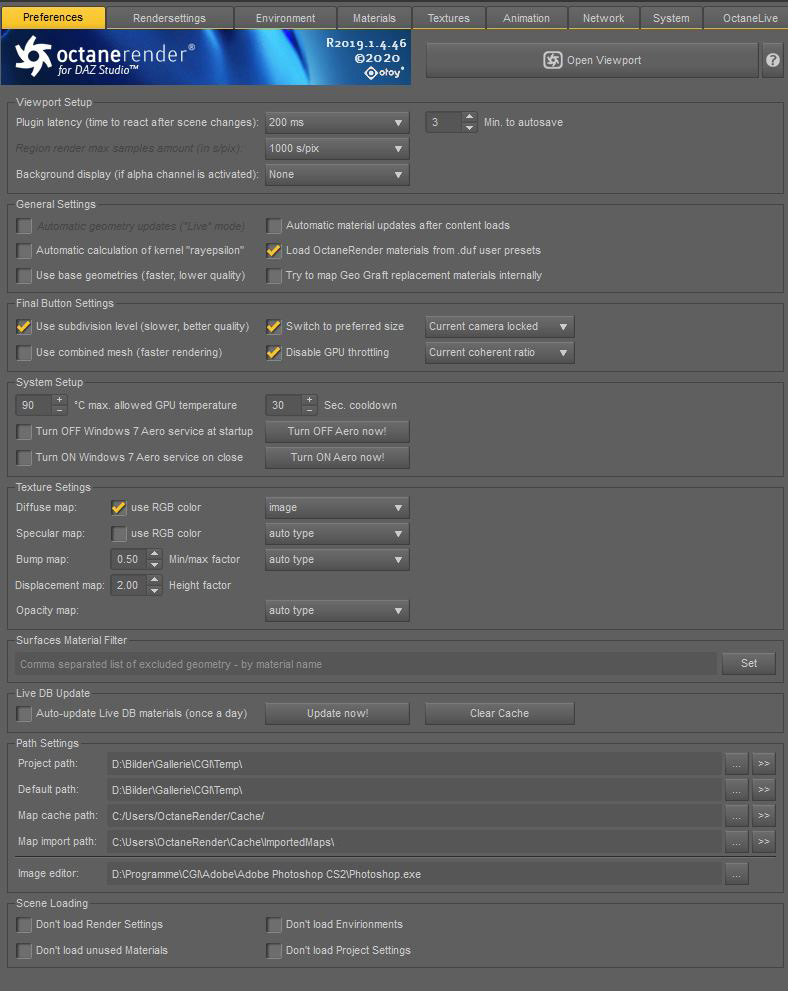The height and width of the screenshot is (991, 788).
Task: Open the Current coherent ratio dropdown
Action: pyautogui.click(x=499, y=353)
